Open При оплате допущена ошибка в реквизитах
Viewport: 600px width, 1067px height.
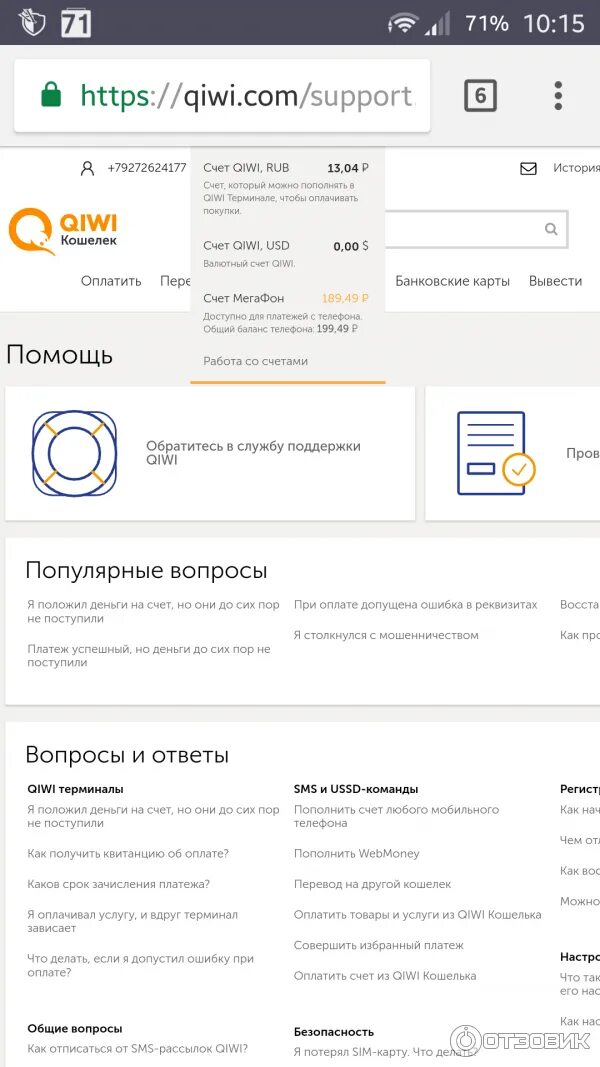(x=416, y=604)
